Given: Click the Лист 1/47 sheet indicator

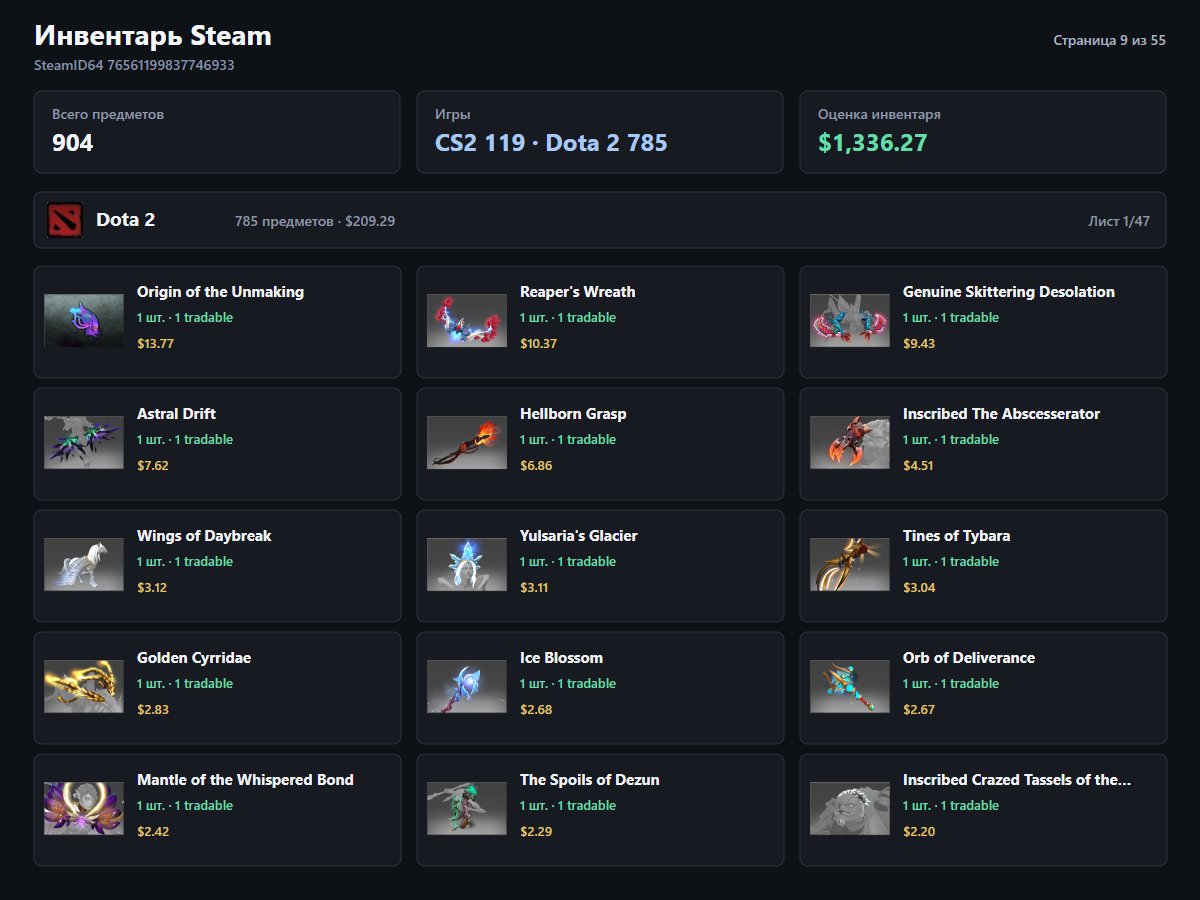Looking at the screenshot, I should (1119, 221).
